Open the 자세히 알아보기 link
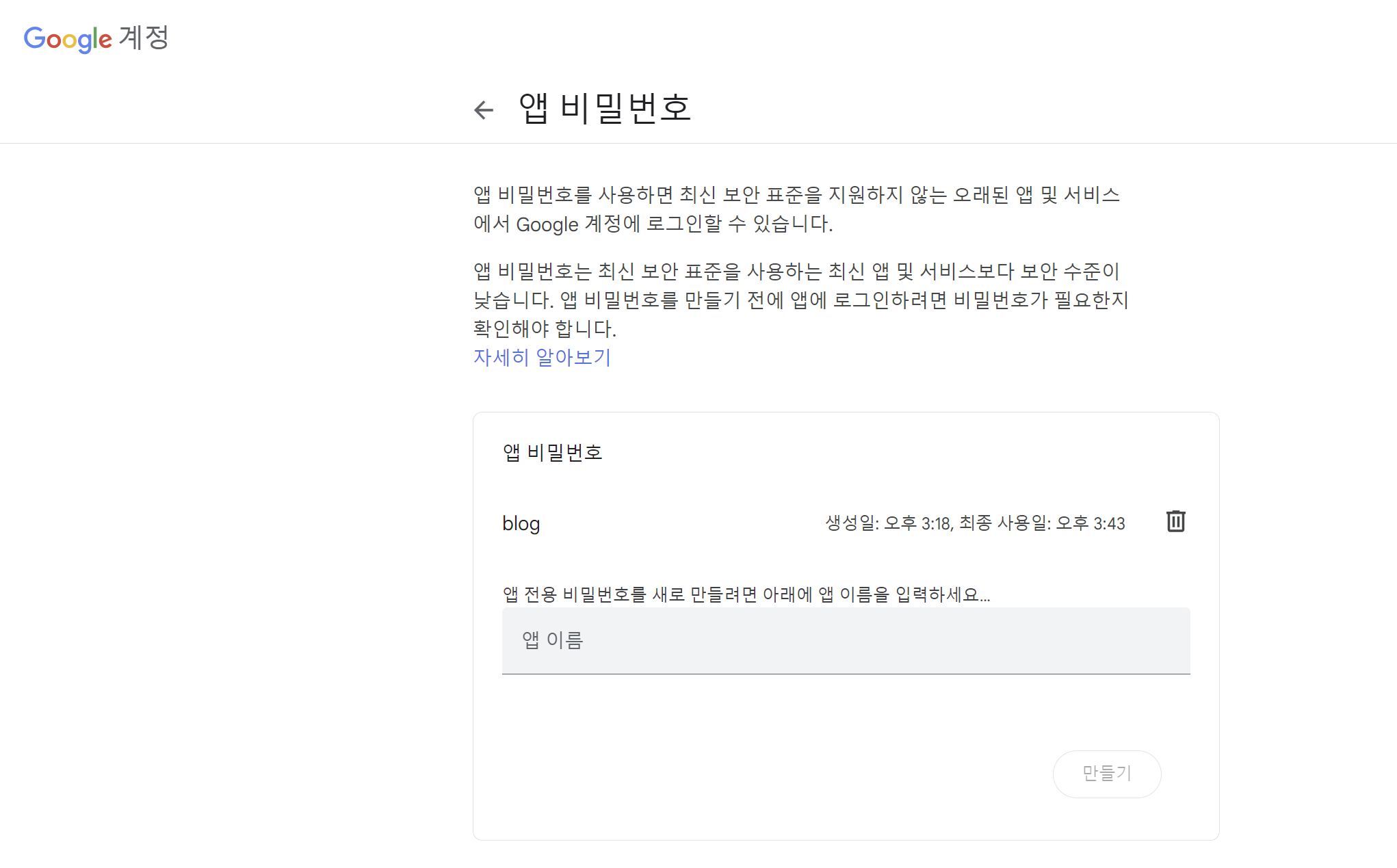 point(542,357)
